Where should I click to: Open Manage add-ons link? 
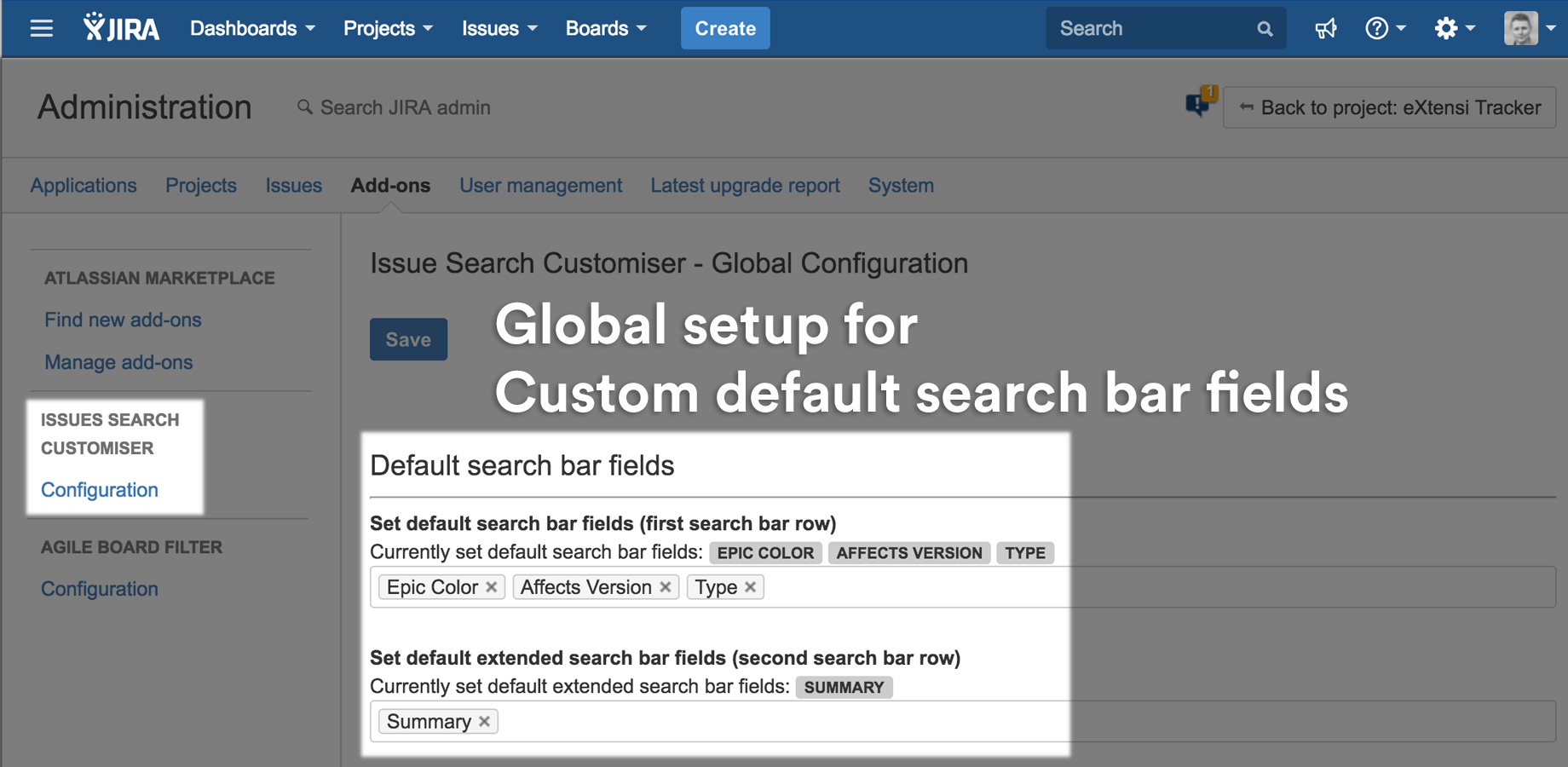click(118, 362)
